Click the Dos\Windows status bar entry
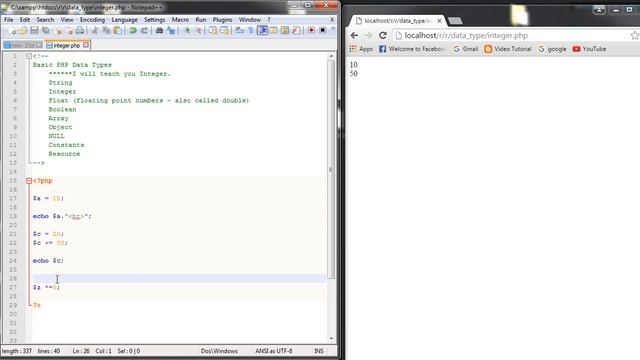The height and width of the screenshot is (360, 640). [219, 351]
